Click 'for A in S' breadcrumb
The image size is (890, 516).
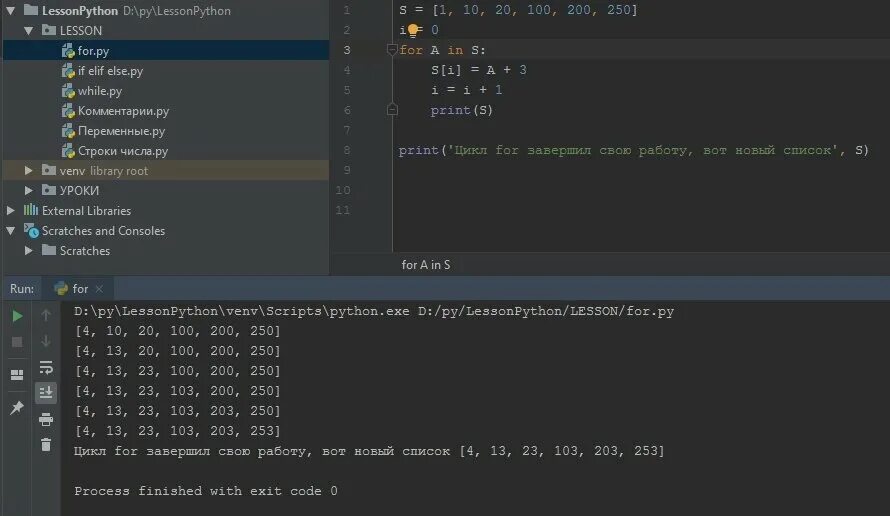coord(426,265)
